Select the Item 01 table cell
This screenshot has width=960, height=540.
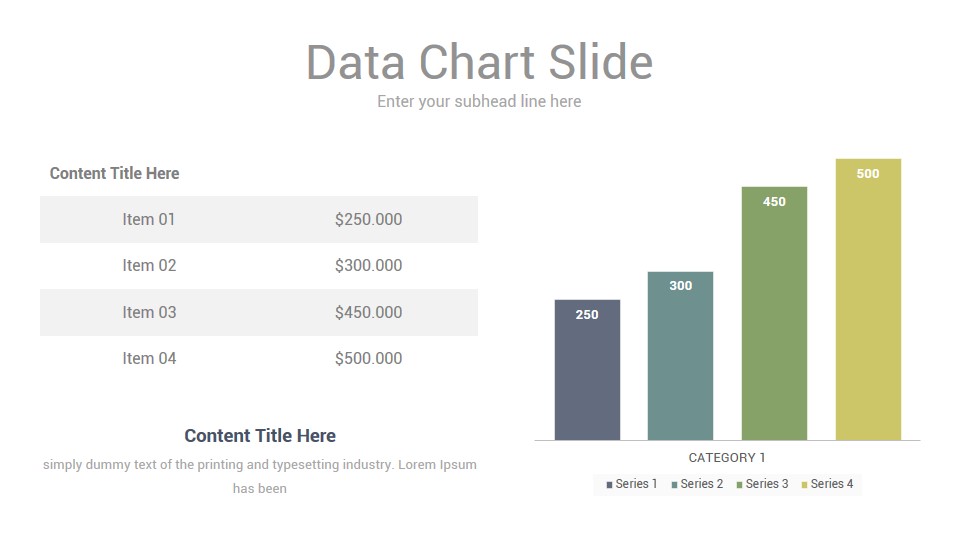(149, 219)
